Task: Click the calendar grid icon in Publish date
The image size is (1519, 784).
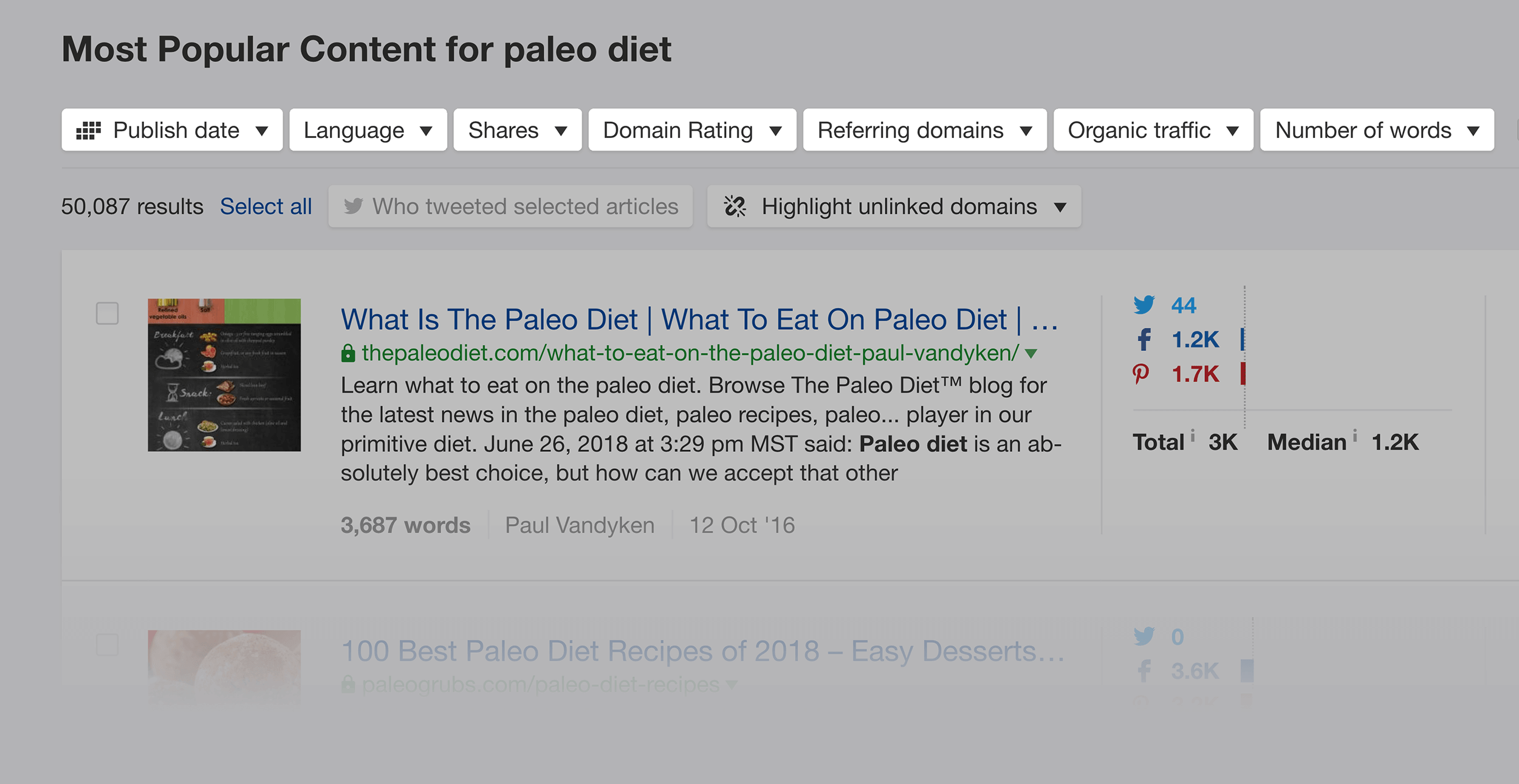Action: coord(88,131)
